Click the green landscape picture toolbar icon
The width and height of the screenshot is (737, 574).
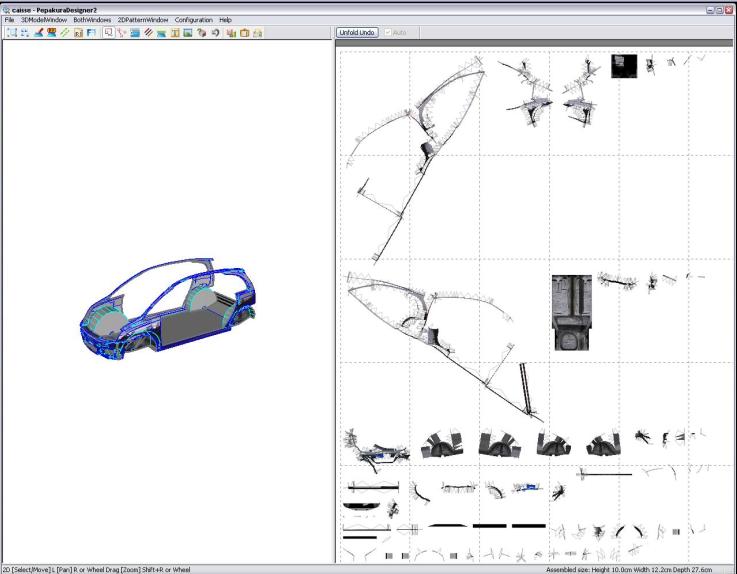188,32
